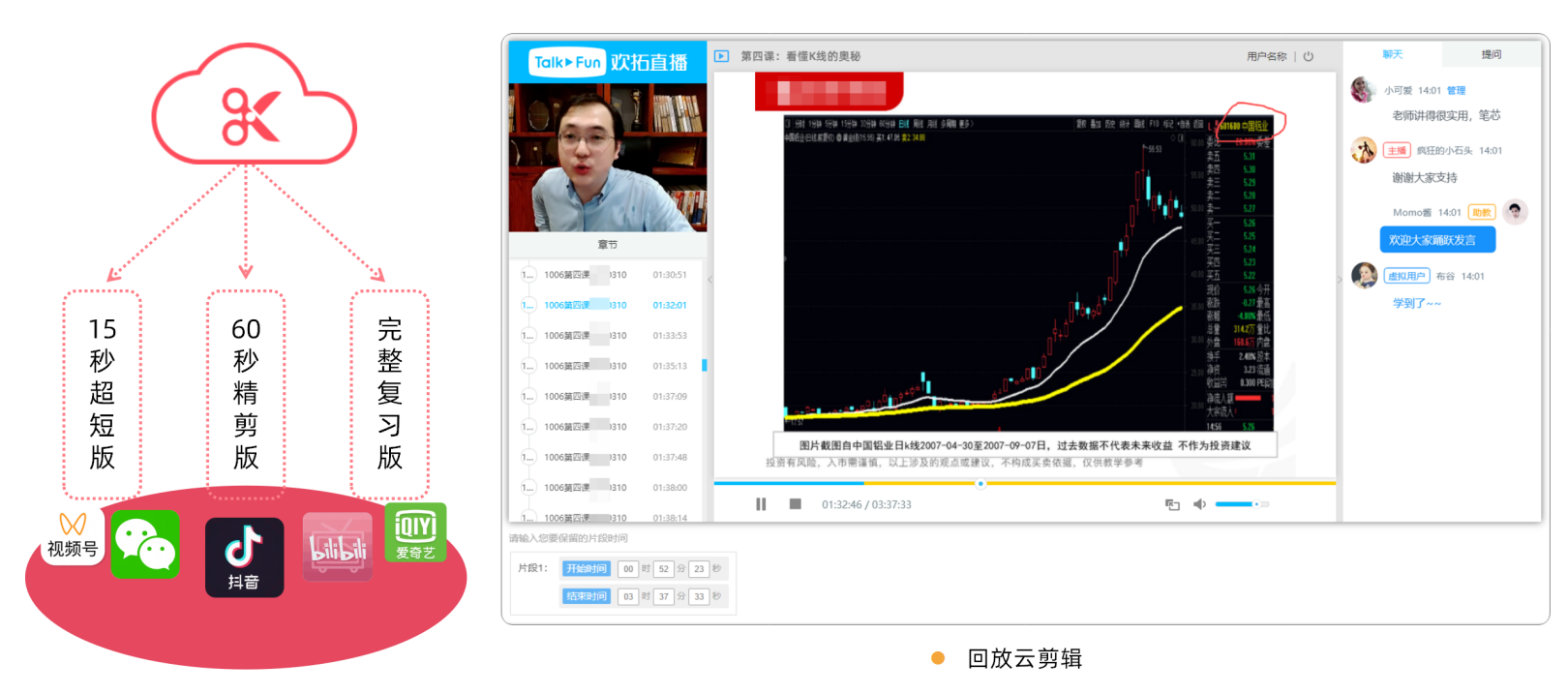Click the 管理 link beside 小可爱
Viewport: 1568px width, 694px height.
click(1456, 91)
